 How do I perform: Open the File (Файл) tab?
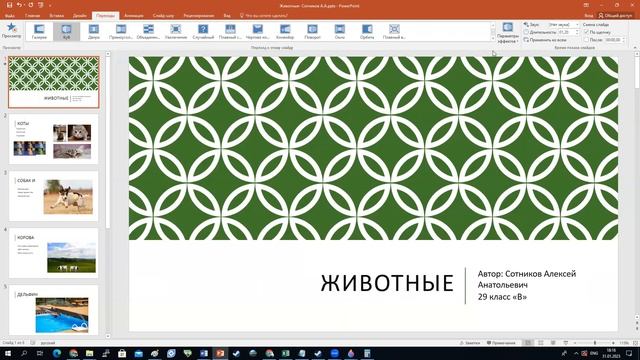pos(10,16)
